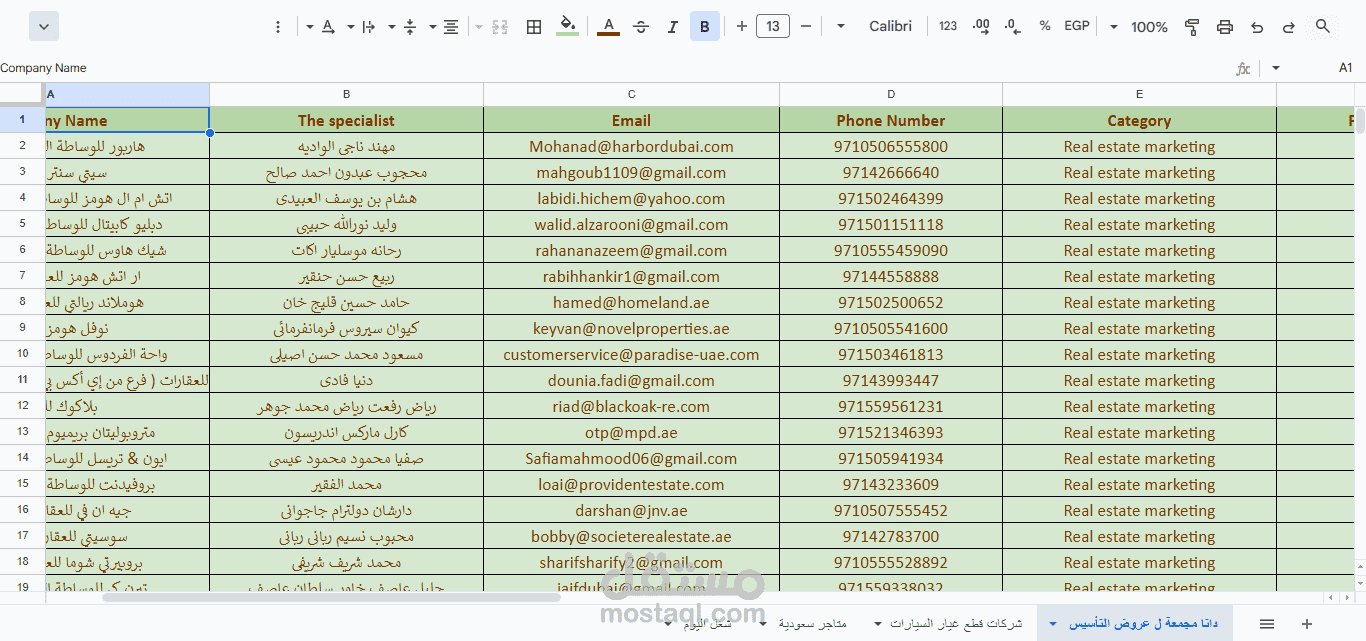Click phone number cell 971502464399

click(x=891, y=198)
